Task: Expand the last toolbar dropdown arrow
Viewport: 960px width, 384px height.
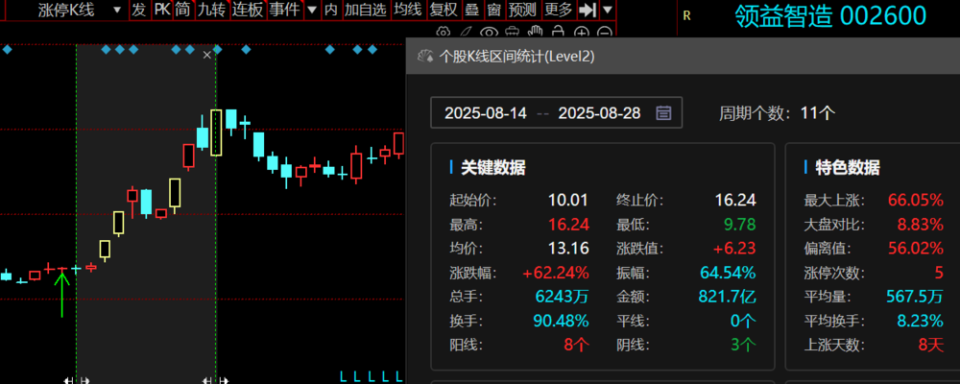Action: 607,10
